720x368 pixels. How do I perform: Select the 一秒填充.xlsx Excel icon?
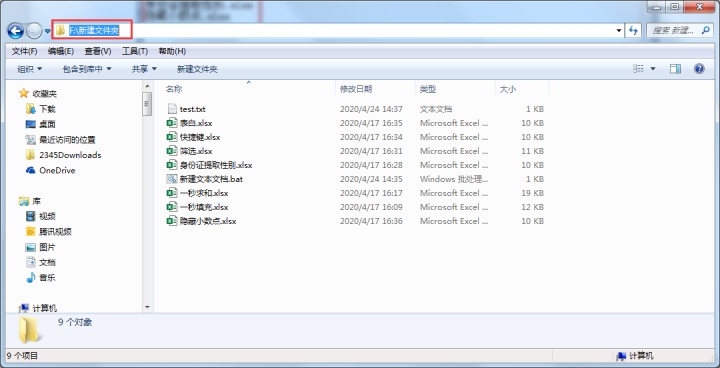point(172,207)
